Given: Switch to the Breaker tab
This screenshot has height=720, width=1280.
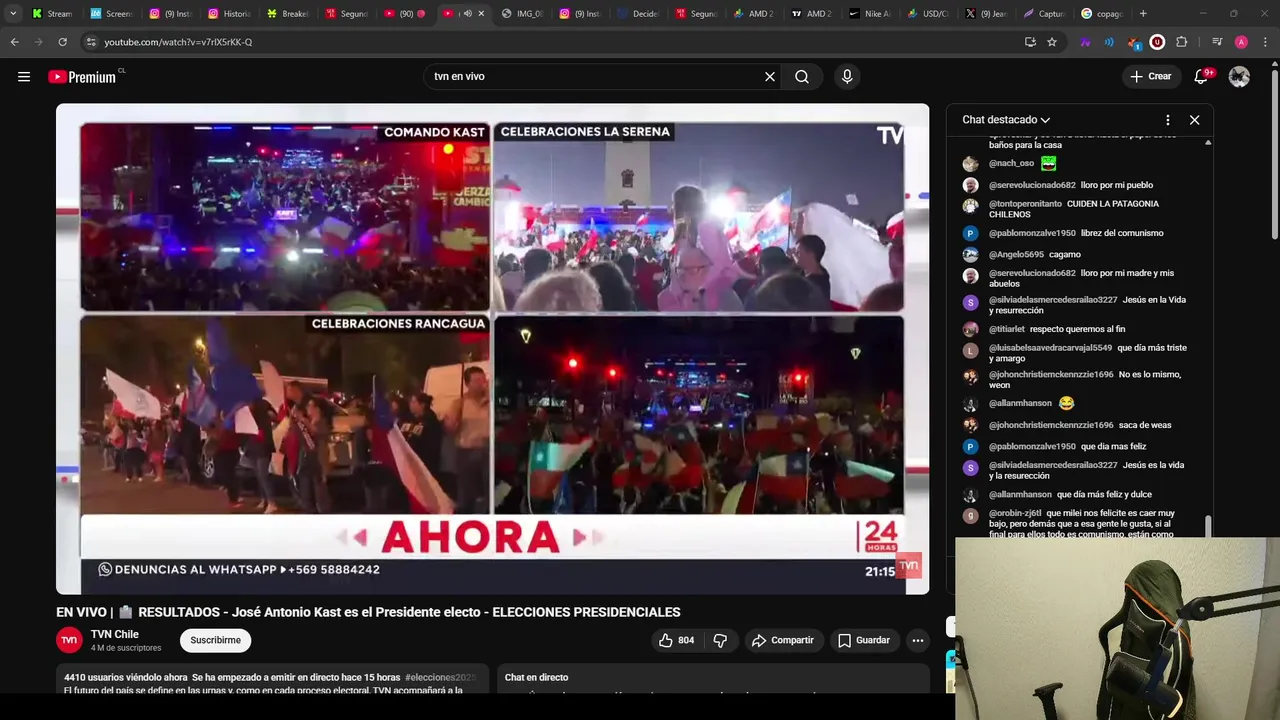Looking at the screenshot, I should (x=288, y=14).
